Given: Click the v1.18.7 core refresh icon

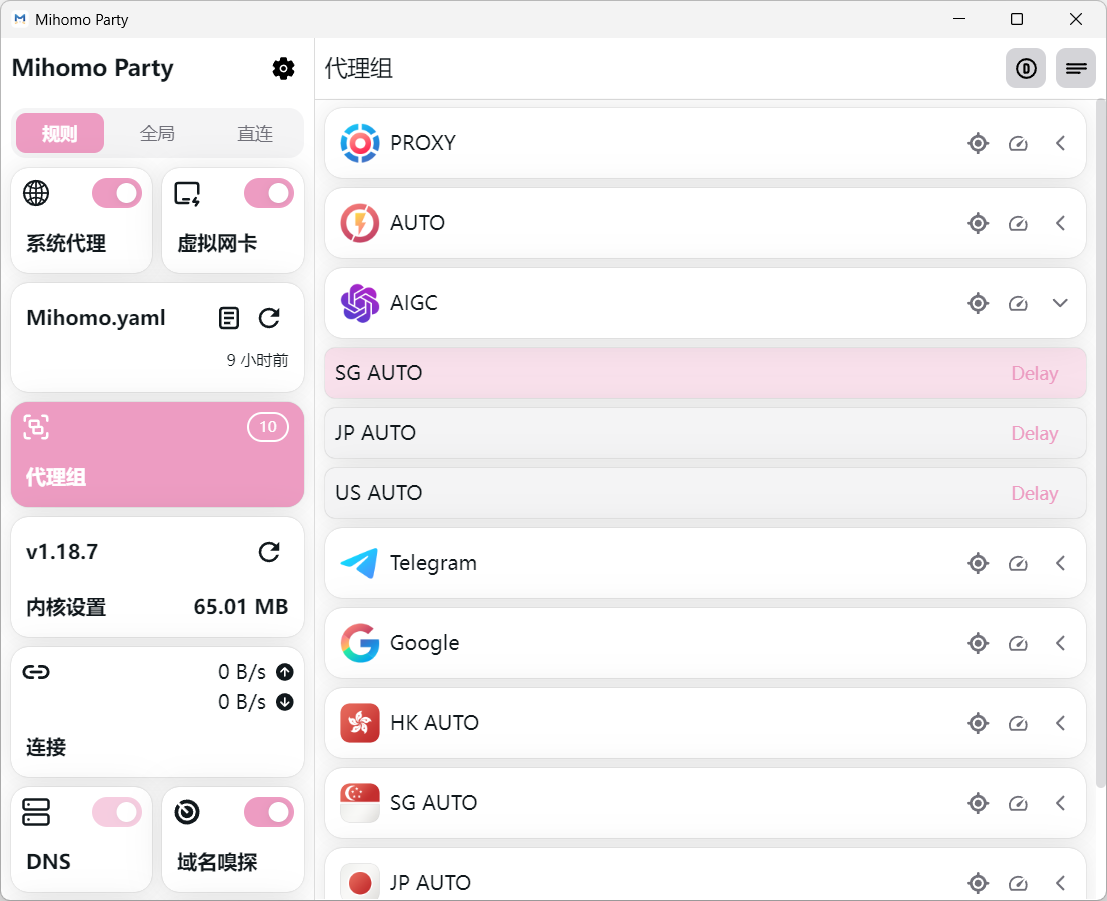Looking at the screenshot, I should [269, 552].
